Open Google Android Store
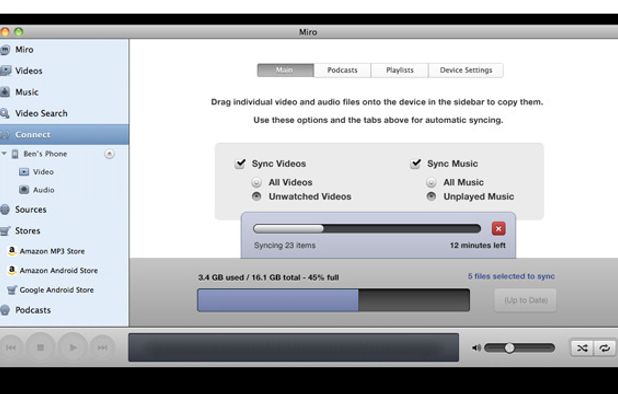 (x=56, y=290)
